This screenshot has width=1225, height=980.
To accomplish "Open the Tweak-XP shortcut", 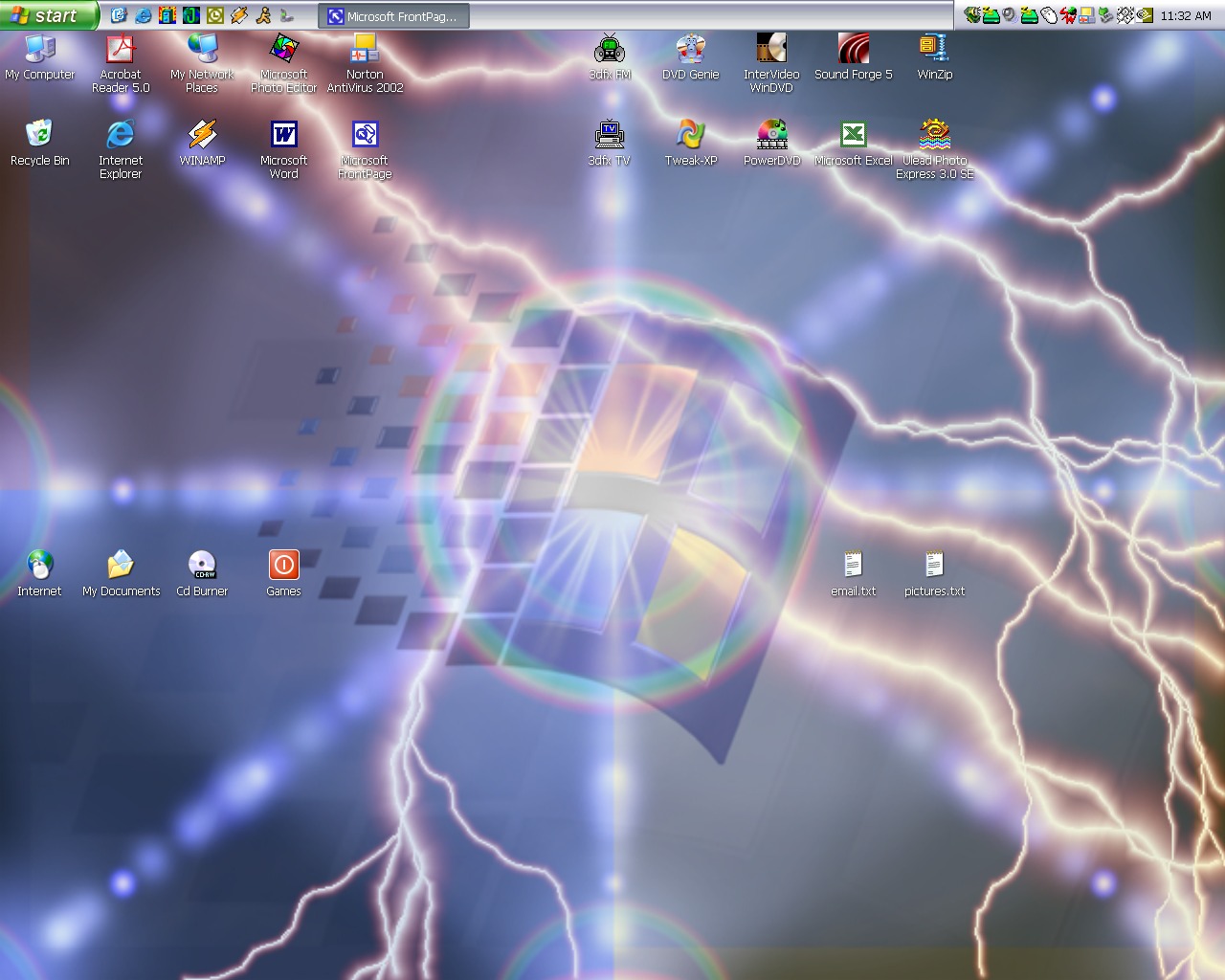I will pyautogui.click(x=691, y=144).
